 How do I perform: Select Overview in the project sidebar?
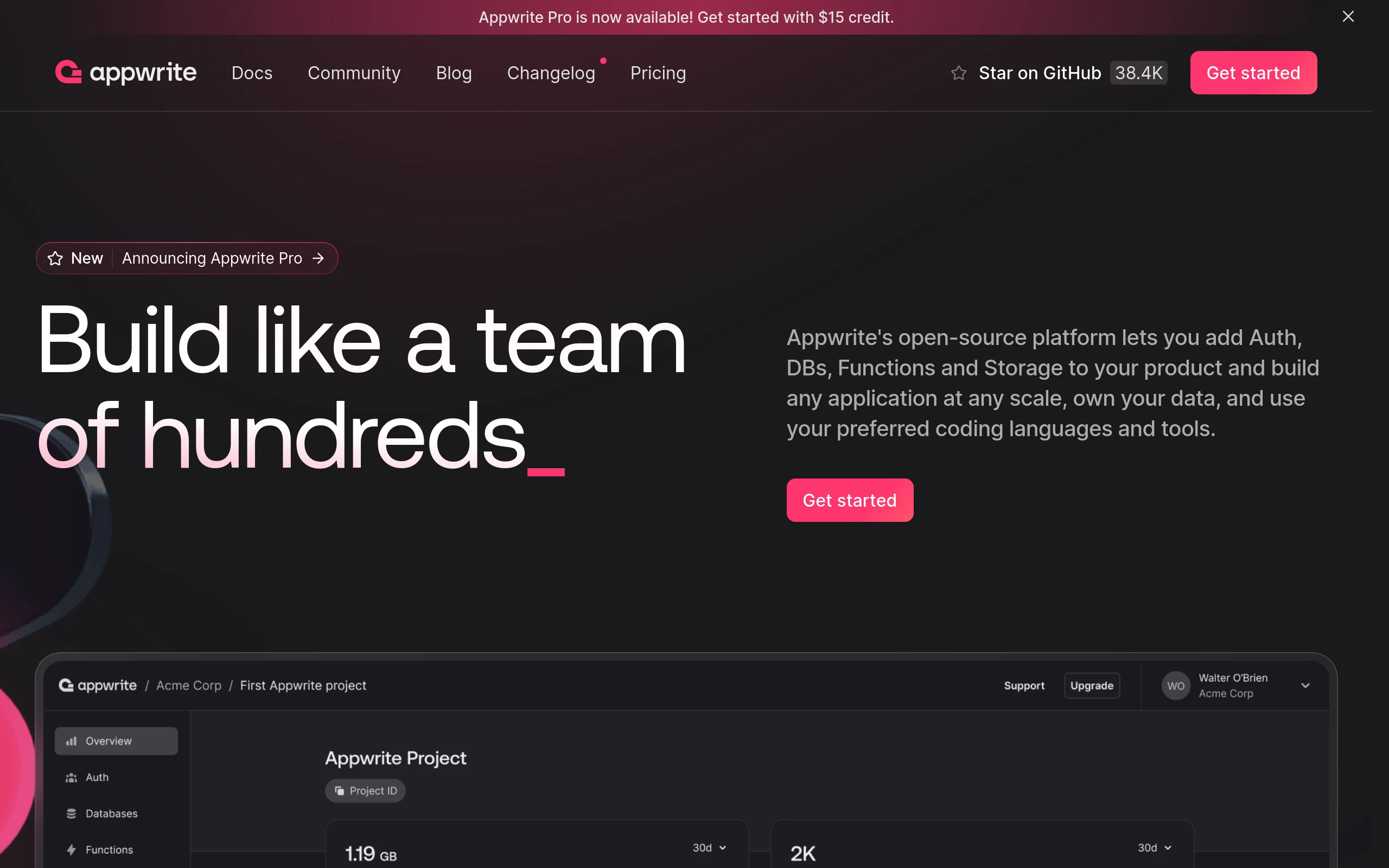pyautogui.click(x=116, y=741)
